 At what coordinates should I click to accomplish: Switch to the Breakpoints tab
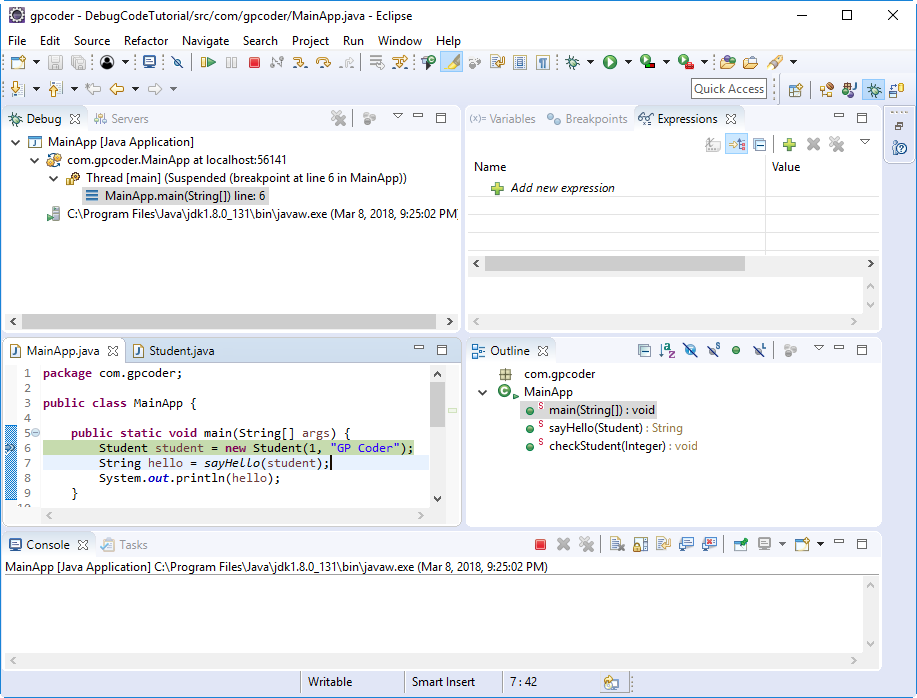click(587, 119)
